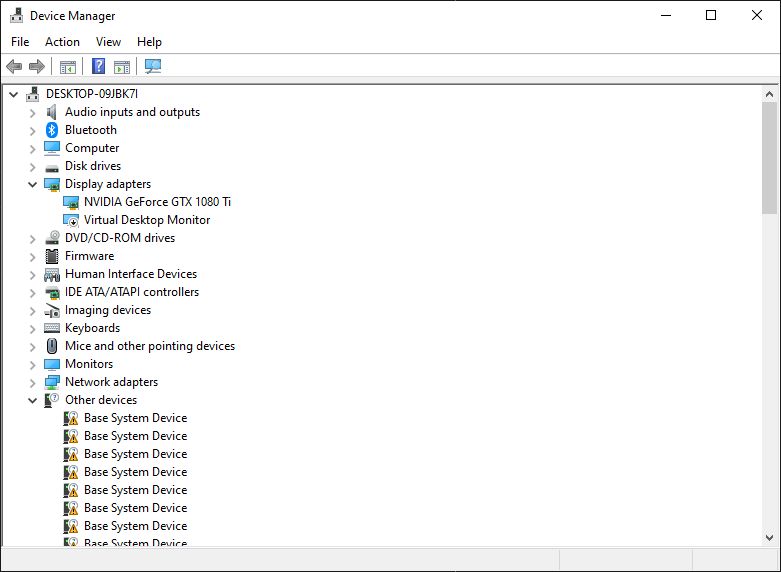
Task: Select the NVIDIA GeForce GTX 1080 Ti entry
Action: coord(157,202)
